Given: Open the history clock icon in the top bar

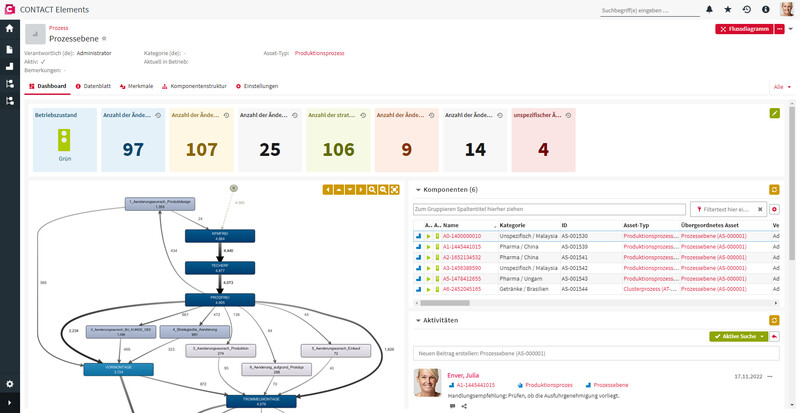Looking at the screenshot, I should coord(747,9).
